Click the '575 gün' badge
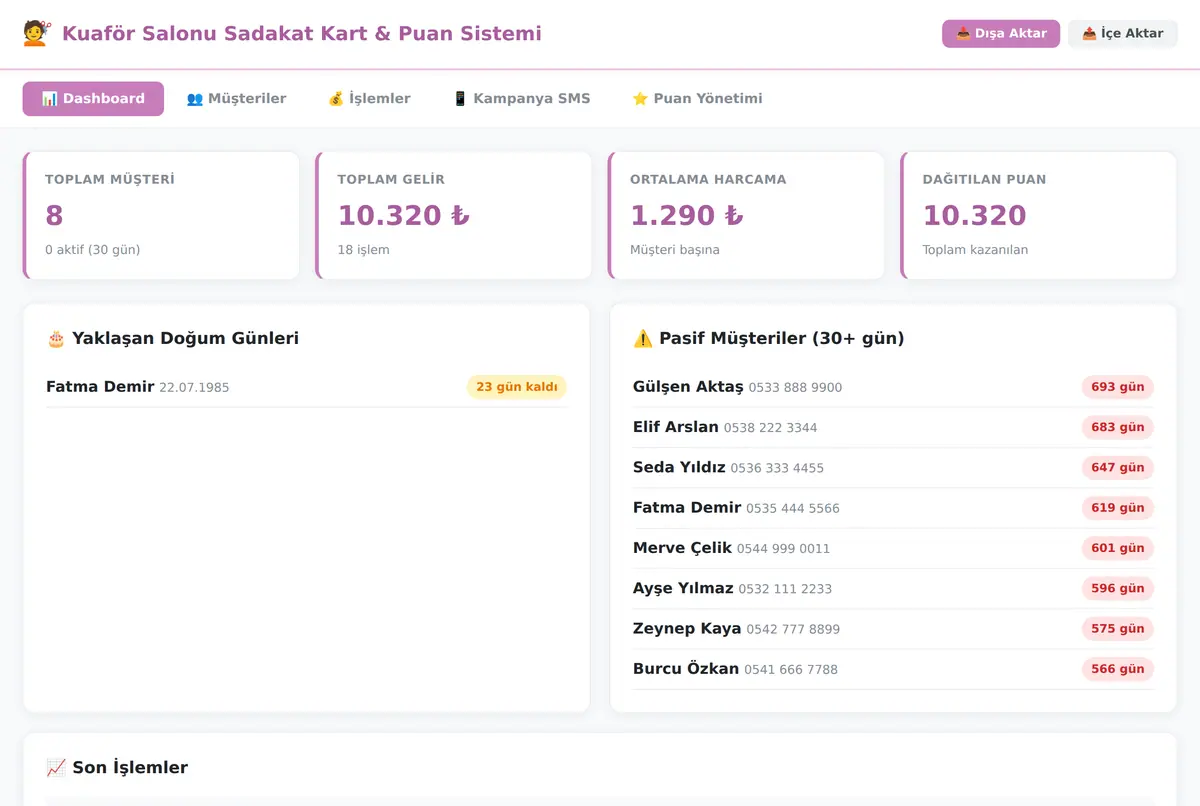 pos(1117,629)
